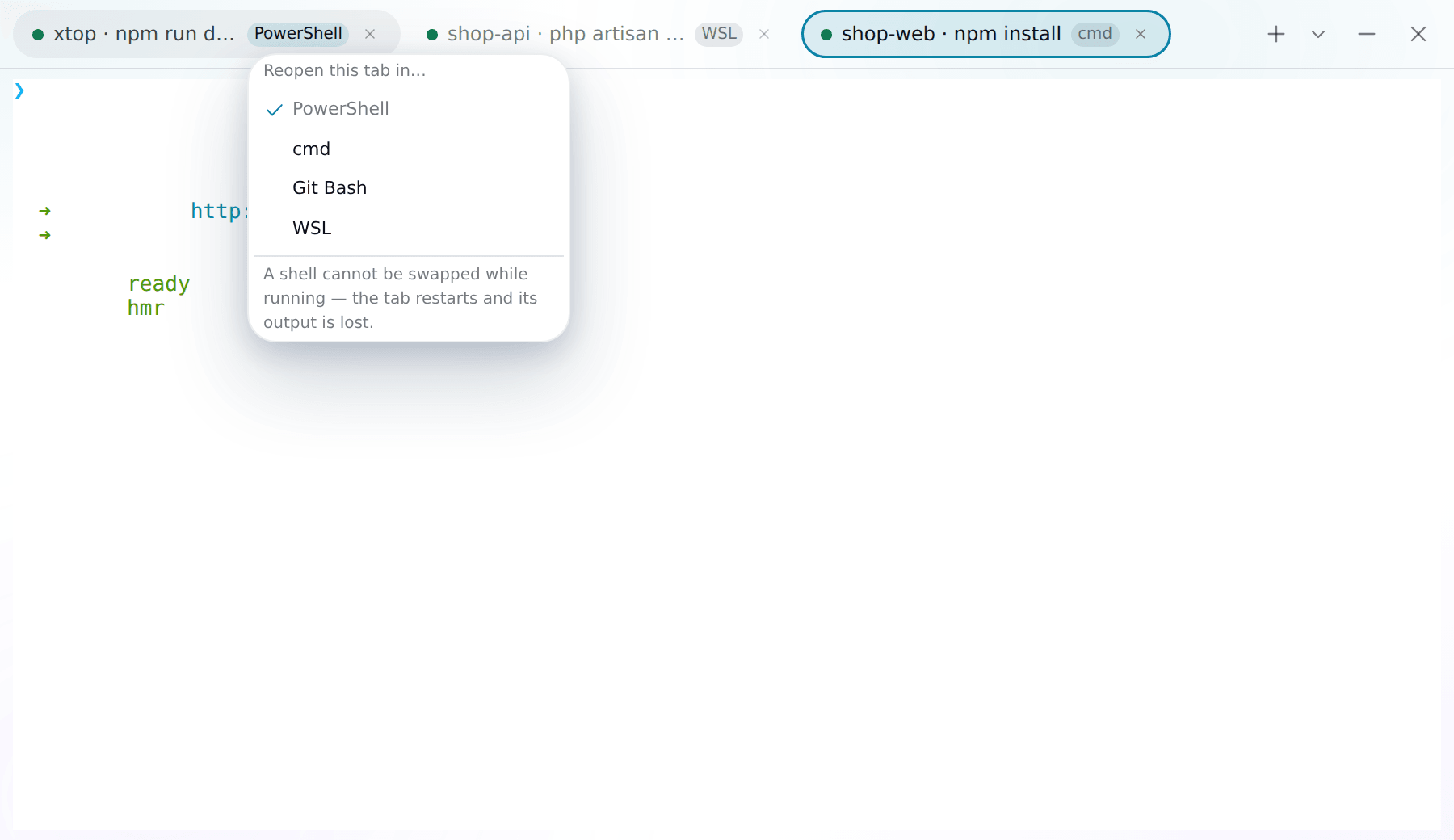Click the green status dot on shop-api tab
Viewport: 1454px width, 840px height.
[432, 35]
